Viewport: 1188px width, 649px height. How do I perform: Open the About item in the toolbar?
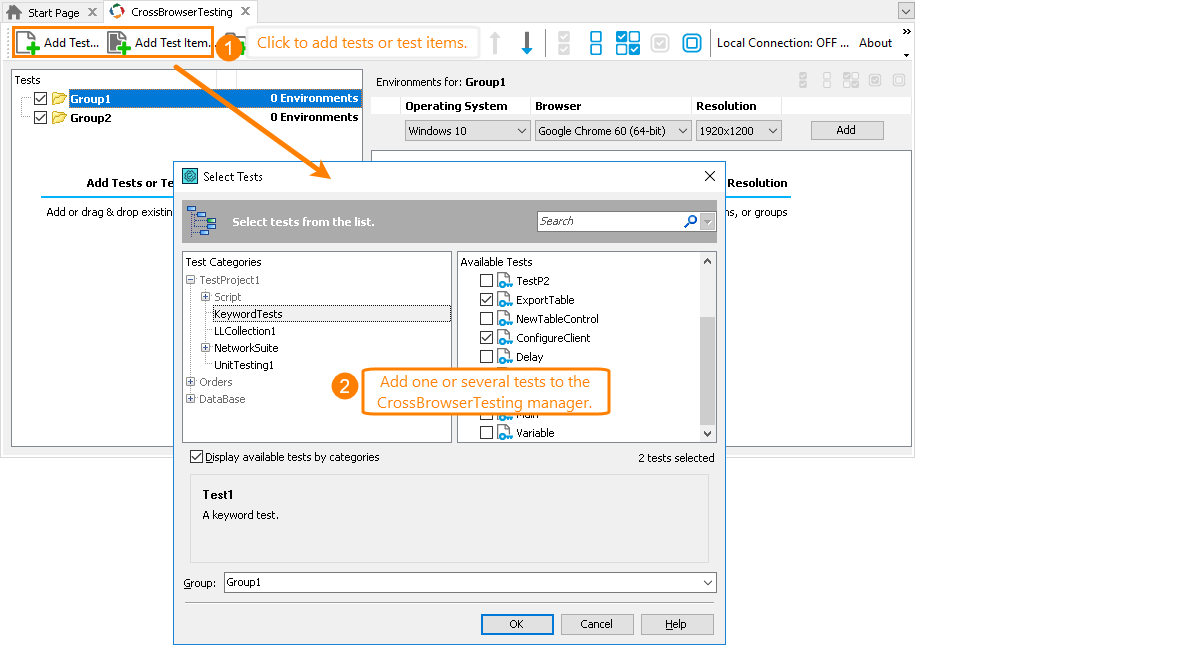875,43
